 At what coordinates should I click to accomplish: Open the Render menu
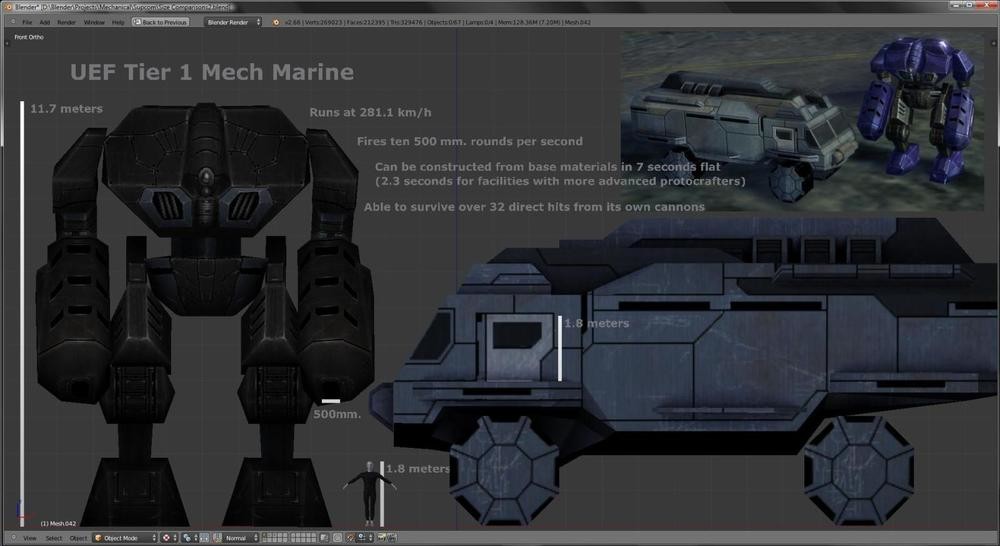coord(66,22)
